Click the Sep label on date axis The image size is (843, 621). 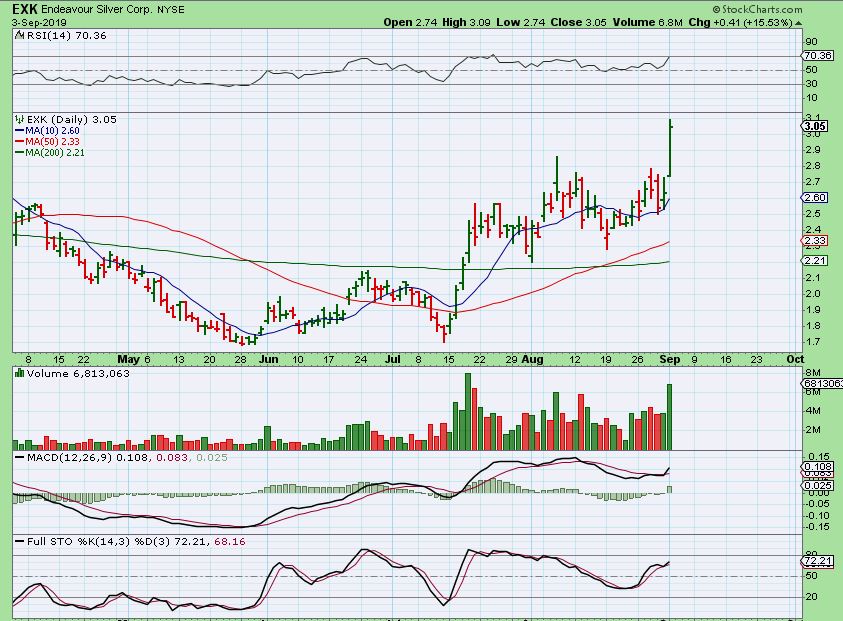(x=670, y=359)
